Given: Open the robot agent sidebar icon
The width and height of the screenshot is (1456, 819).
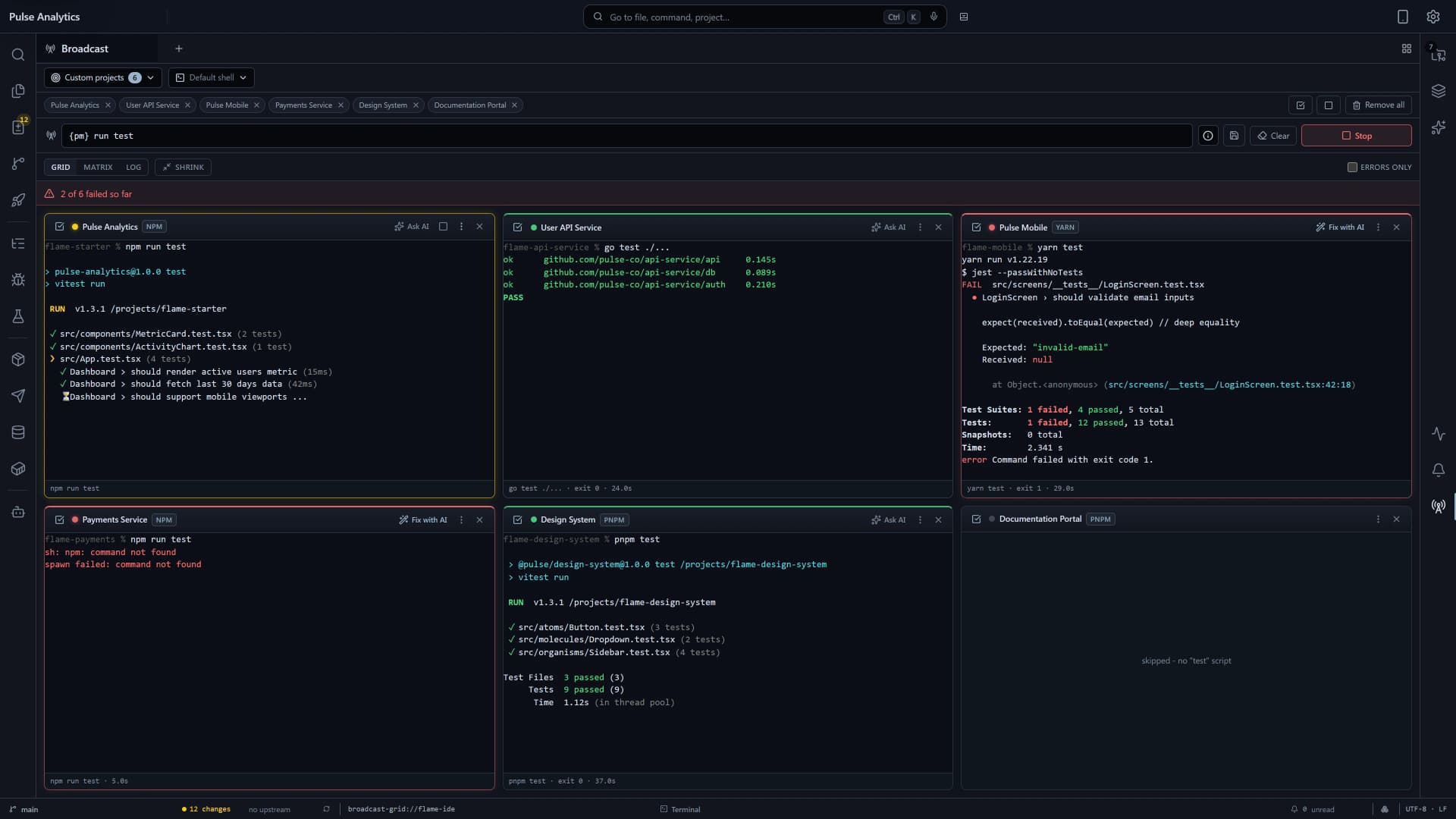Looking at the screenshot, I should pyautogui.click(x=18, y=513).
